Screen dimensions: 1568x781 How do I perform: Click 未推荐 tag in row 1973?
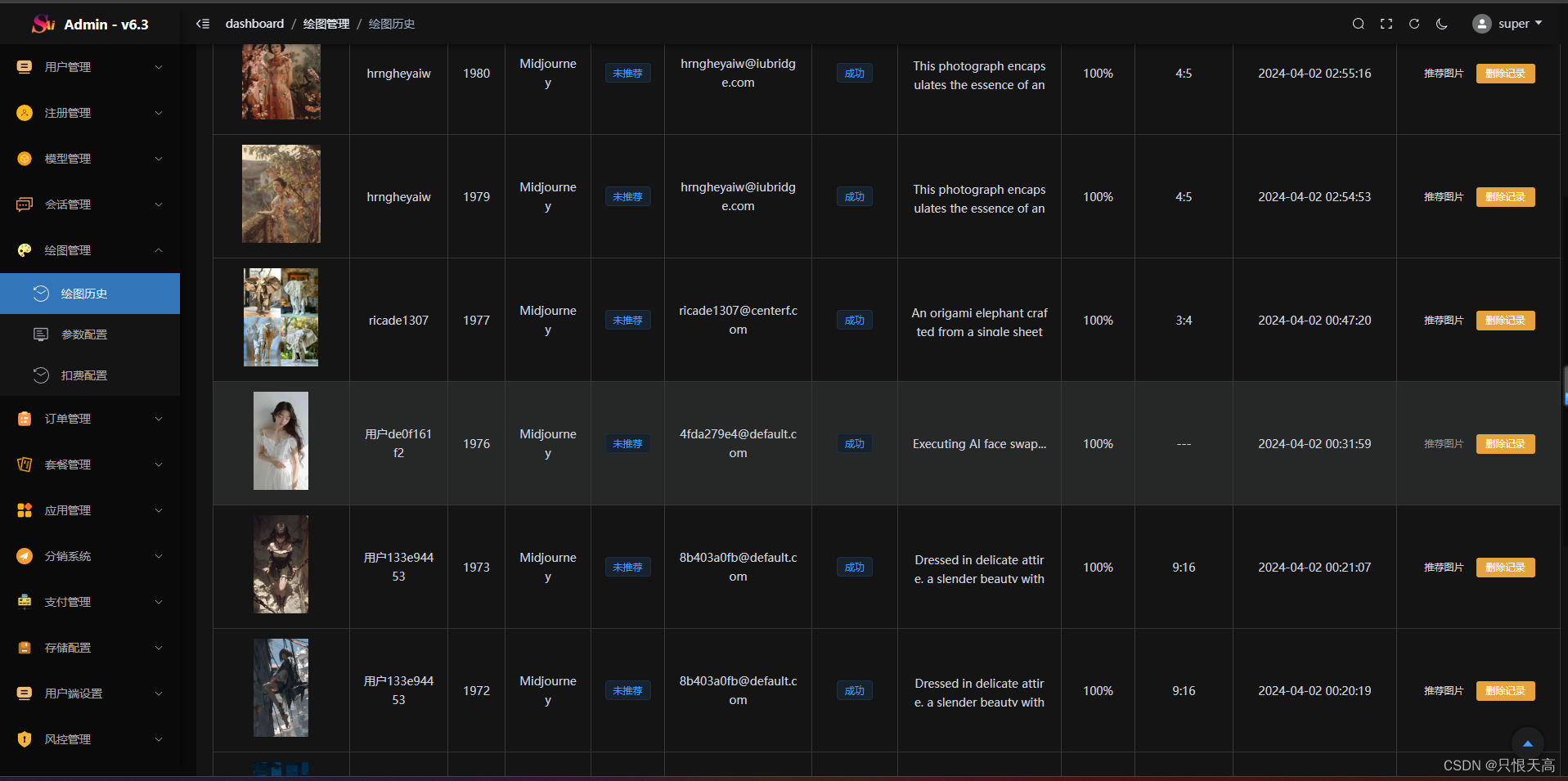point(627,568)
